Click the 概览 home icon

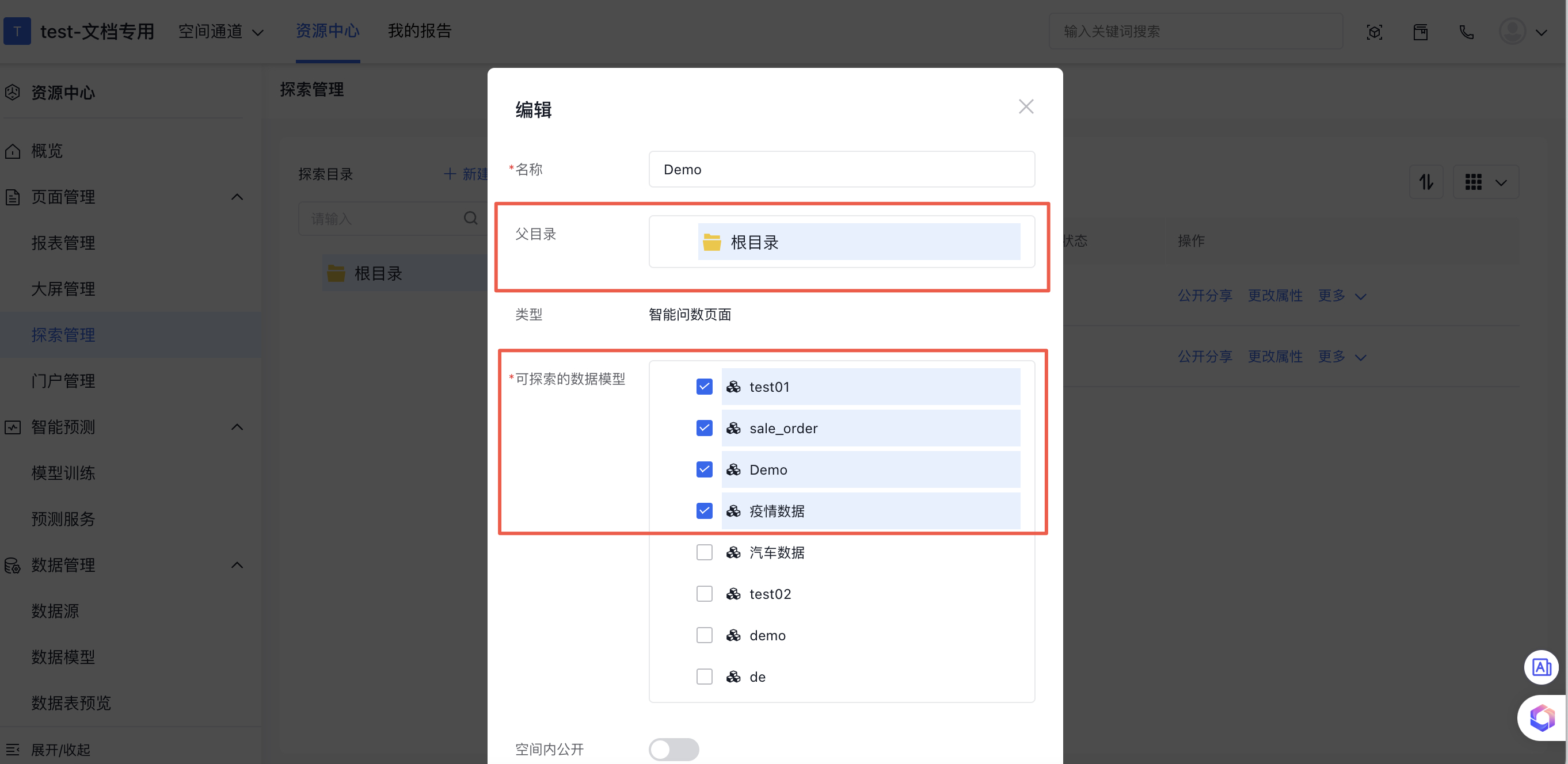[x=13, y=151]
